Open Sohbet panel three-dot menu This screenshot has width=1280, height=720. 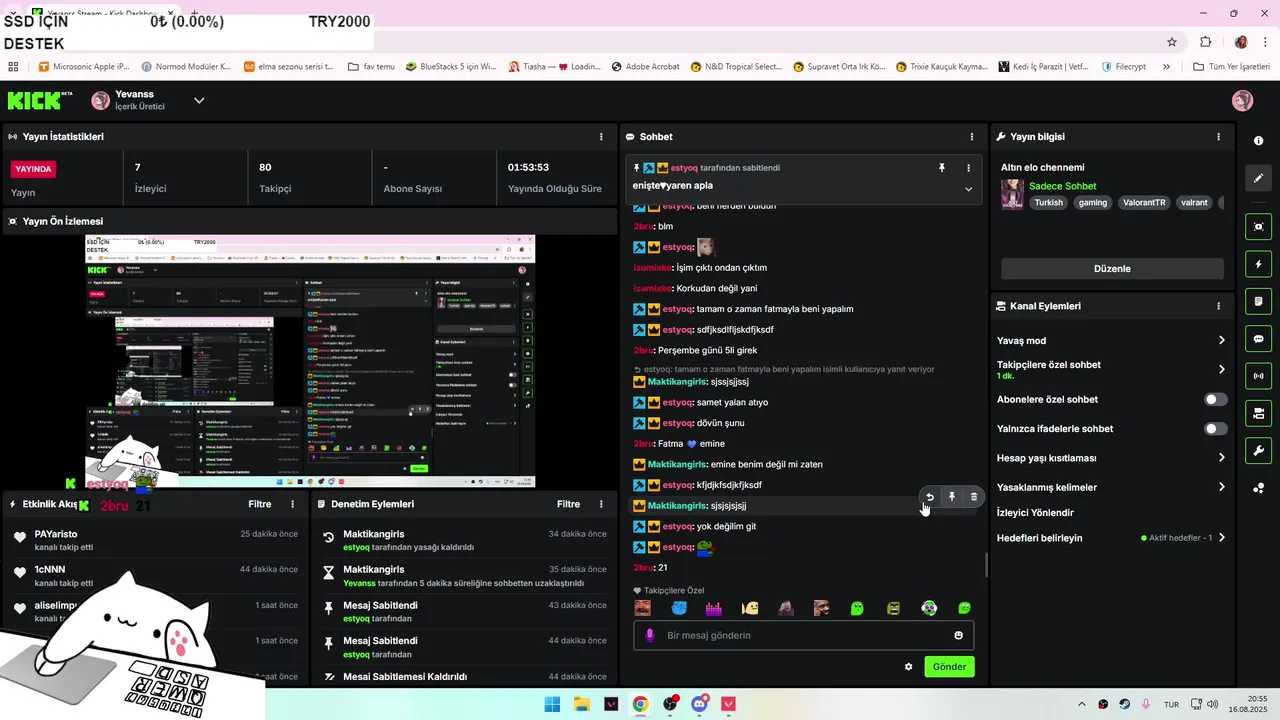click(x=972, y=137)
